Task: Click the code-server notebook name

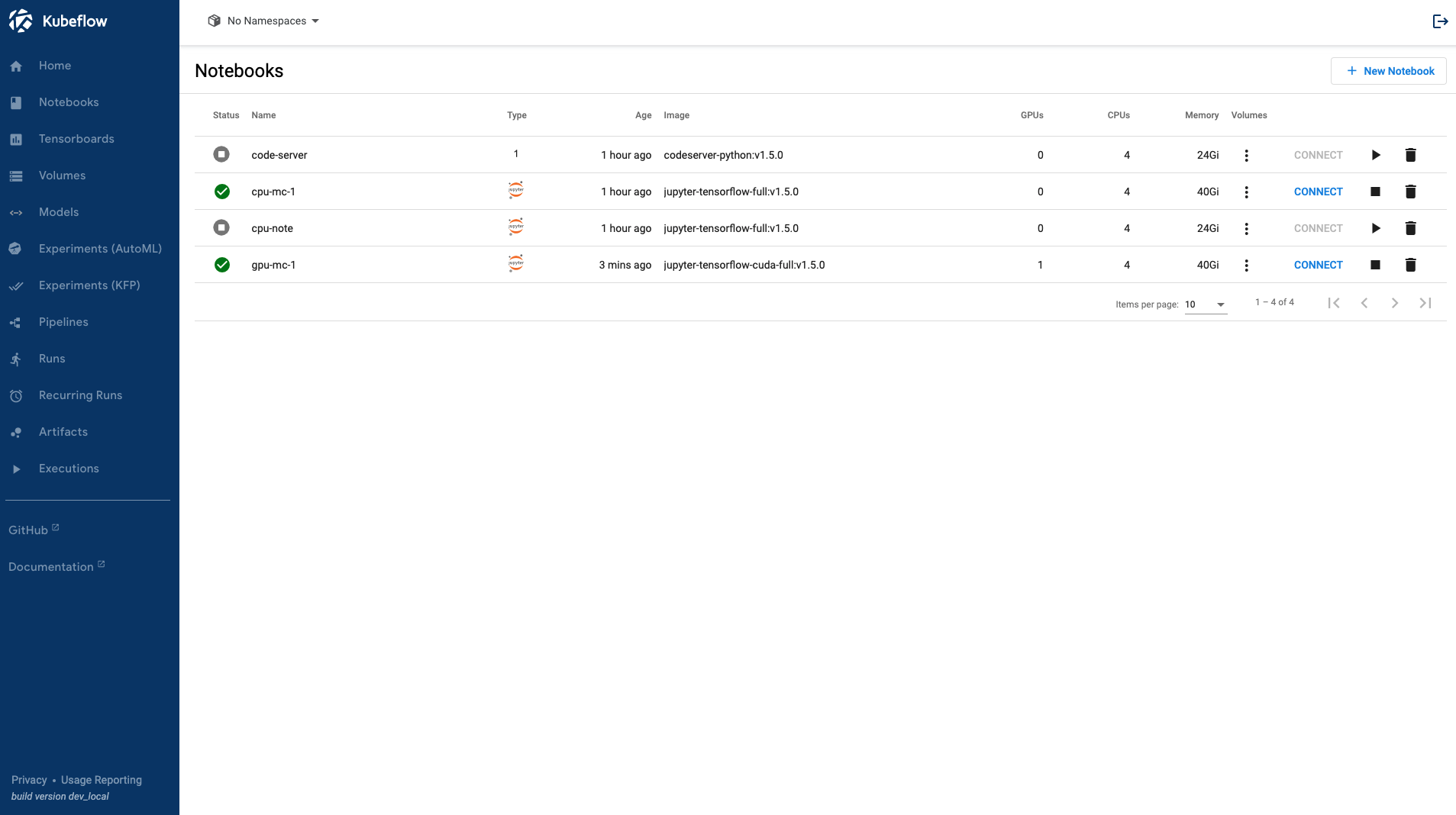Action: coord(279,155)
